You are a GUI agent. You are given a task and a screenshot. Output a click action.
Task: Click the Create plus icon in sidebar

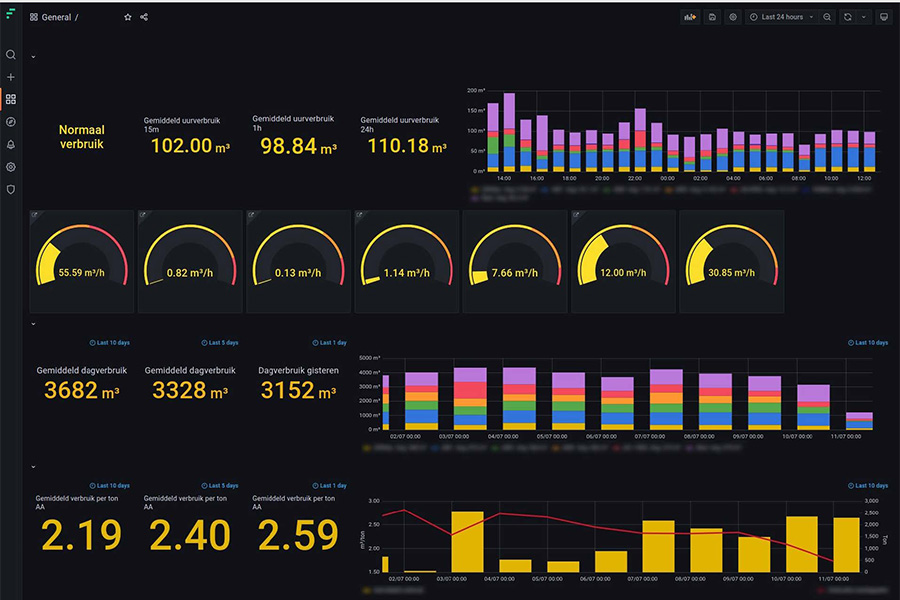11,77
